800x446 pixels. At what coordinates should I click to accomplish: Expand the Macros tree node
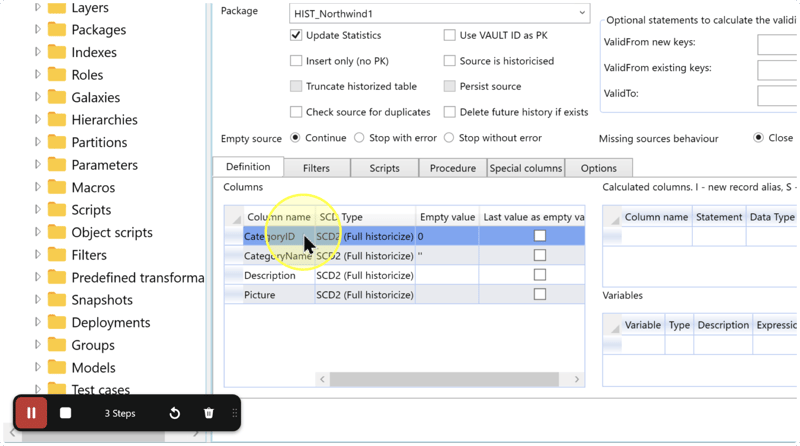point(37,187)
